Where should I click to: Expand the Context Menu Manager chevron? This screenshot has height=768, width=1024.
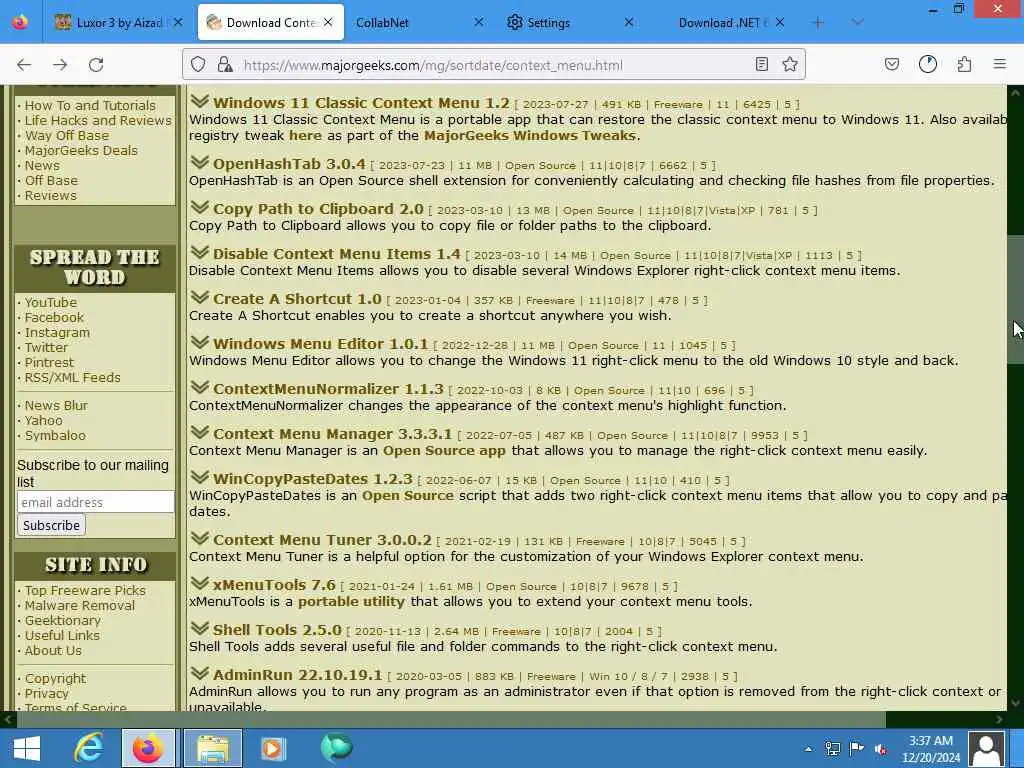click(200, 433)
